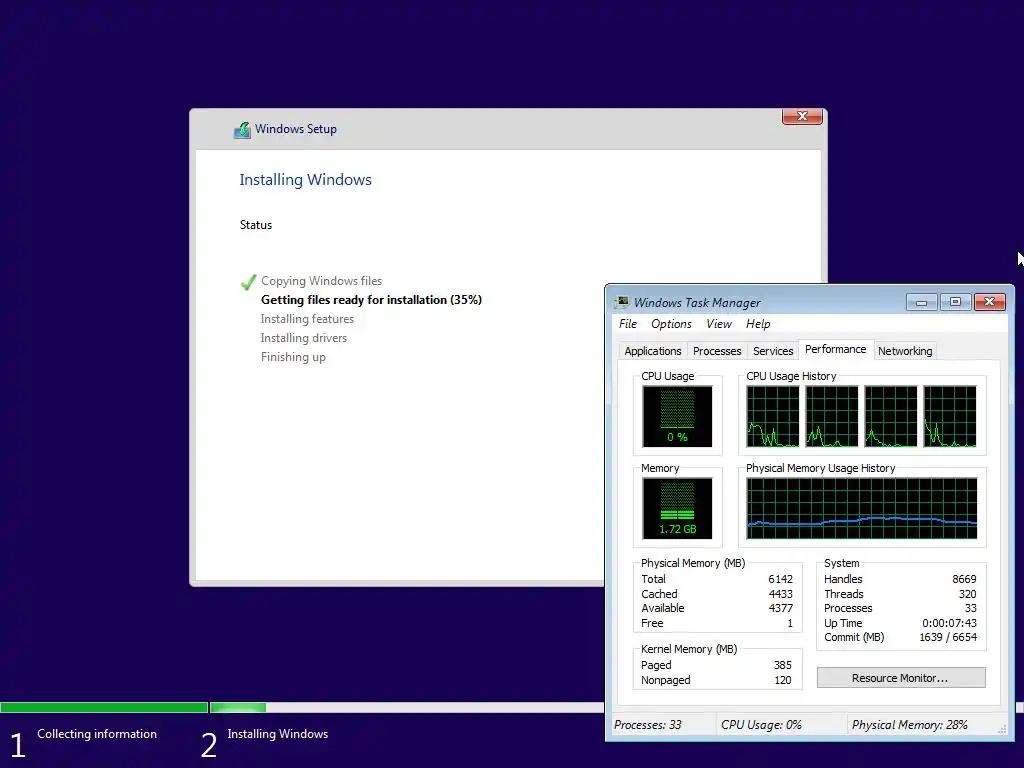Click the Available memory value 4377
This screenshot has height=768, width=1024.
(x=780, y=608)
